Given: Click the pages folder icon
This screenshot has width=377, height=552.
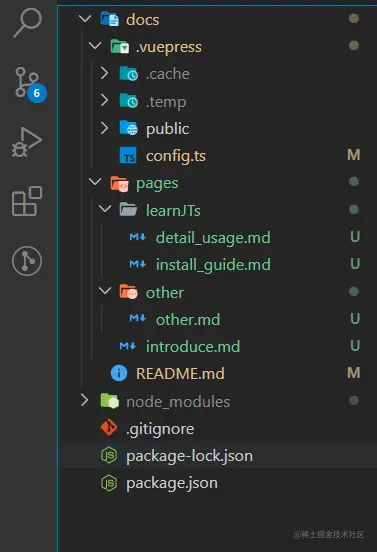Looking at the screenshot, I should [x=119, y=183].
